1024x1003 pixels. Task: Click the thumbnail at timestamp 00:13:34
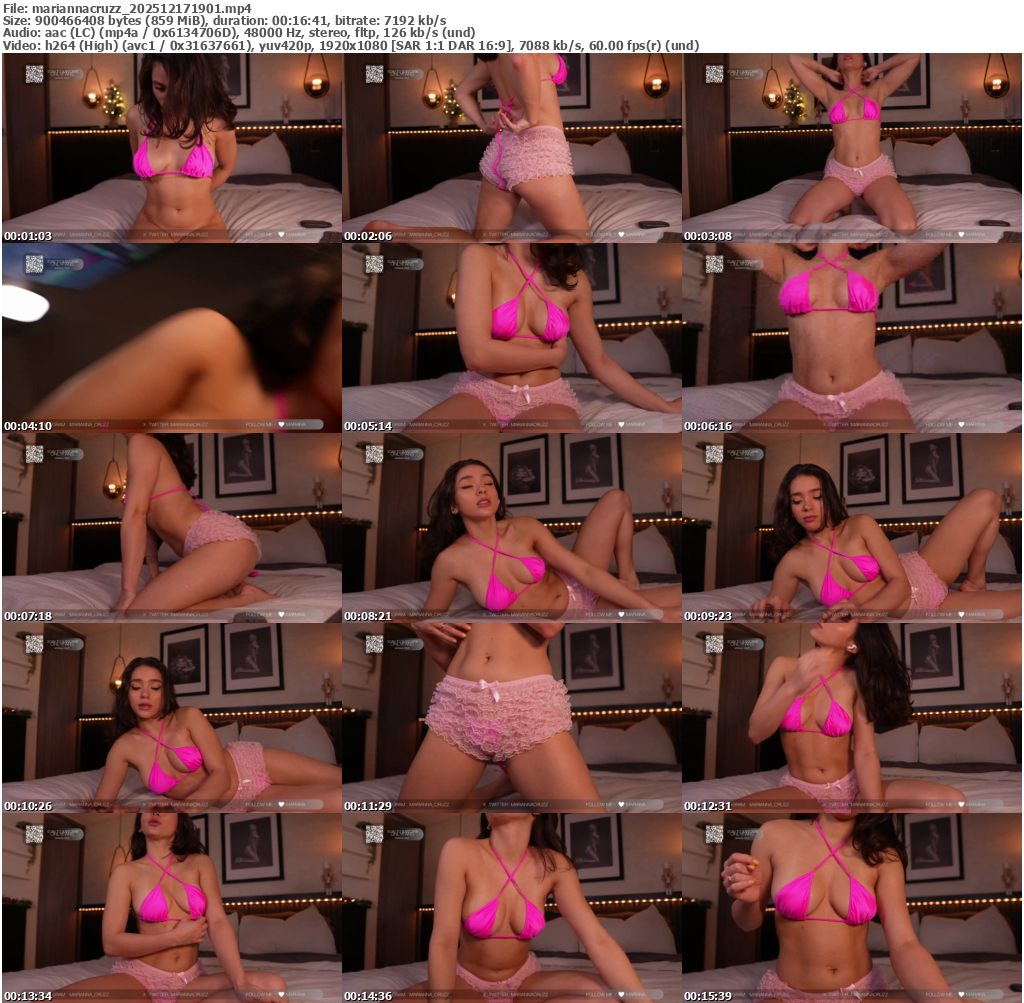171,908
